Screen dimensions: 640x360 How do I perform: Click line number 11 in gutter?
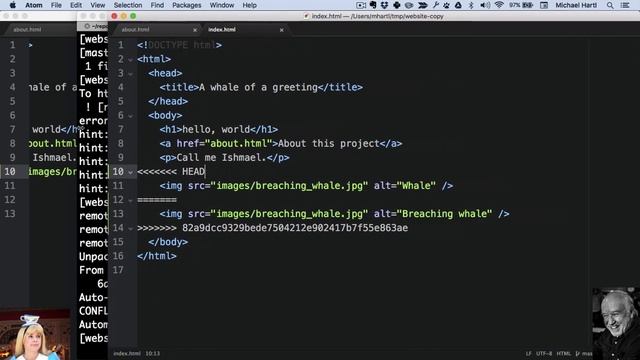[118, 186]
